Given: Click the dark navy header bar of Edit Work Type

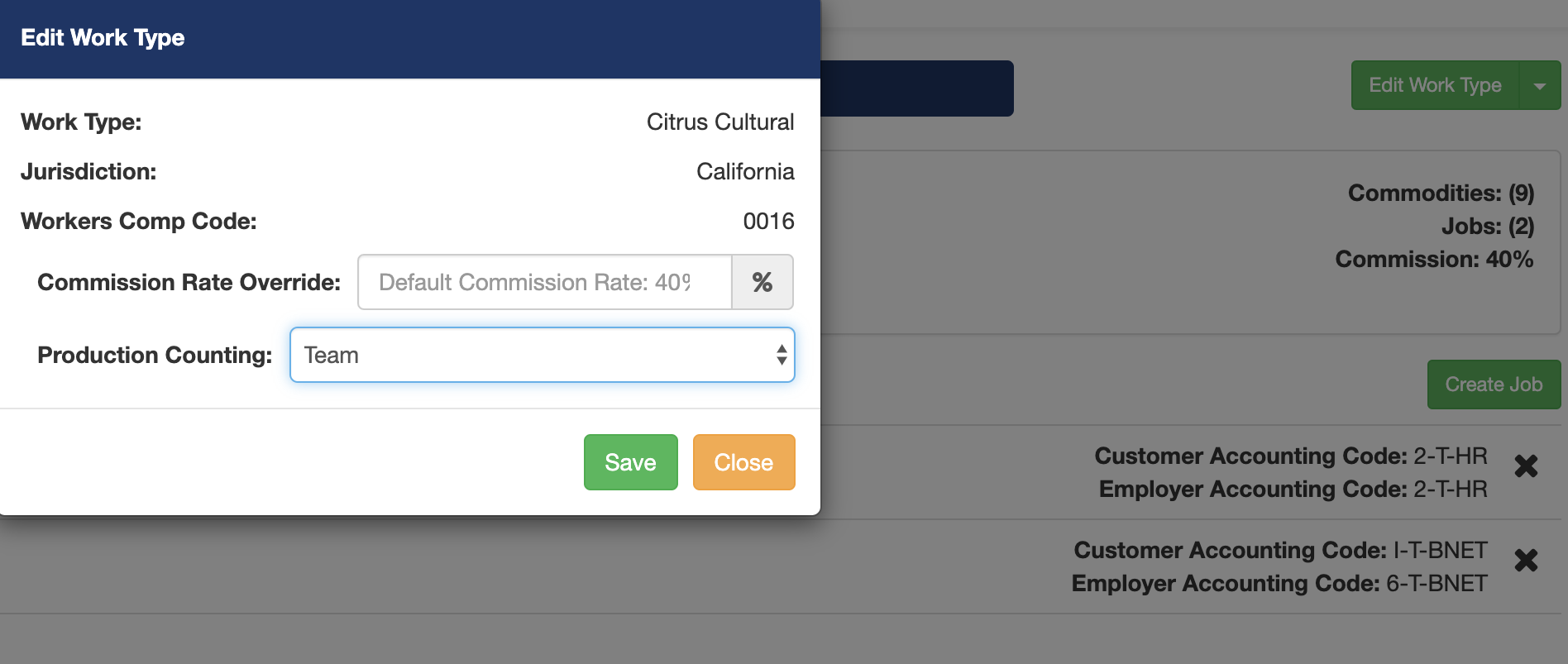Looking at the screenshot, I should pyautogui.click(x=409, y=38).
